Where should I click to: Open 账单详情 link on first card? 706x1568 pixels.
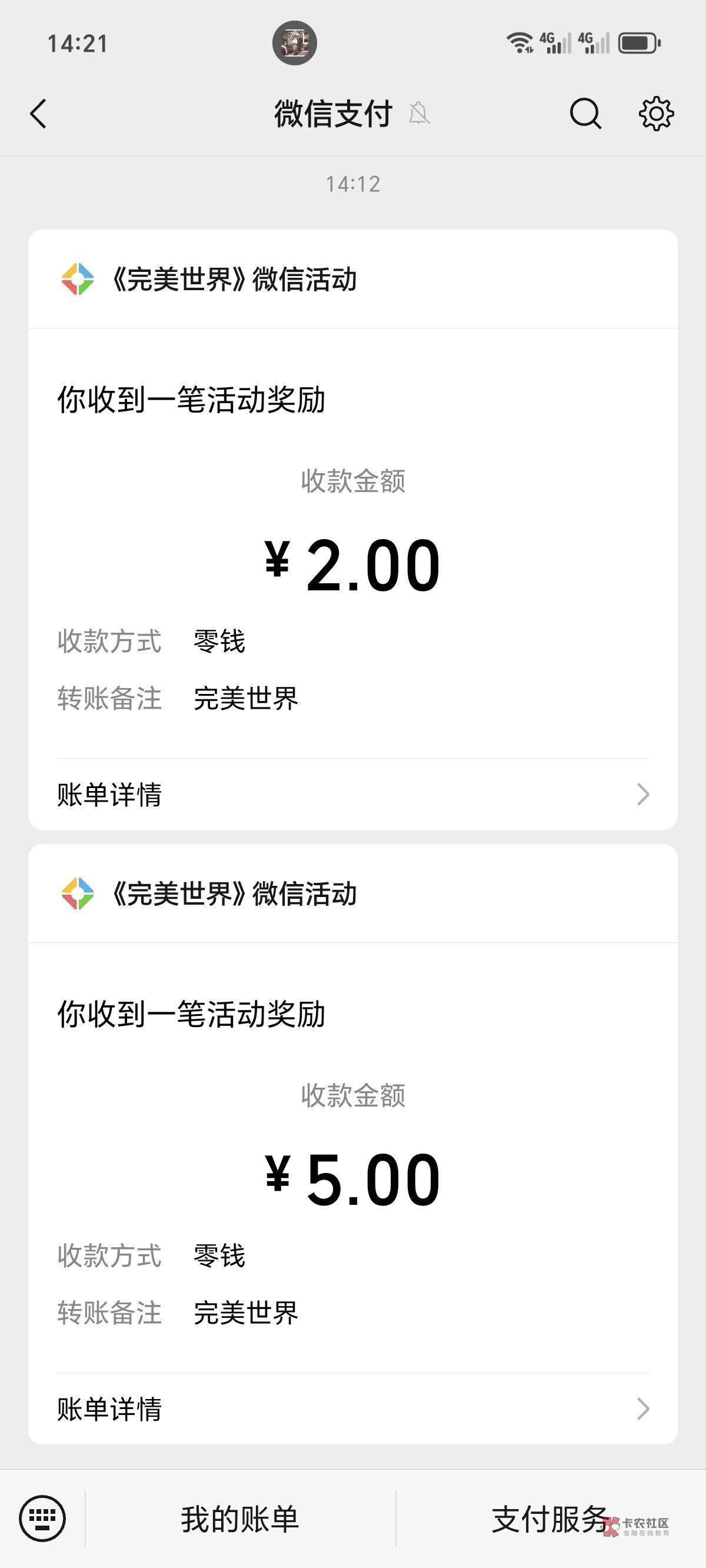(x=109, y=795)
